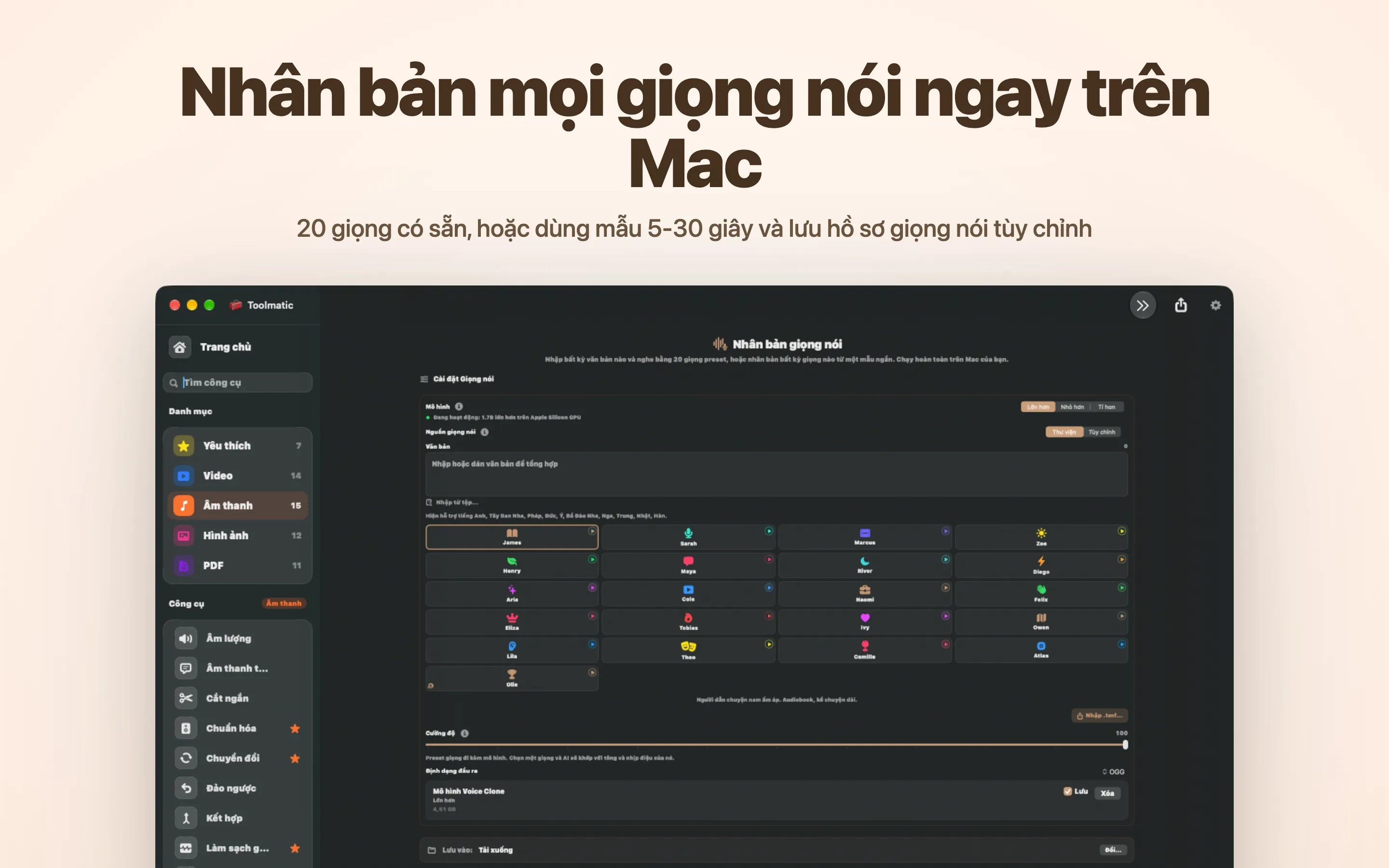Open the PDF category

click(x=237, y=566)
